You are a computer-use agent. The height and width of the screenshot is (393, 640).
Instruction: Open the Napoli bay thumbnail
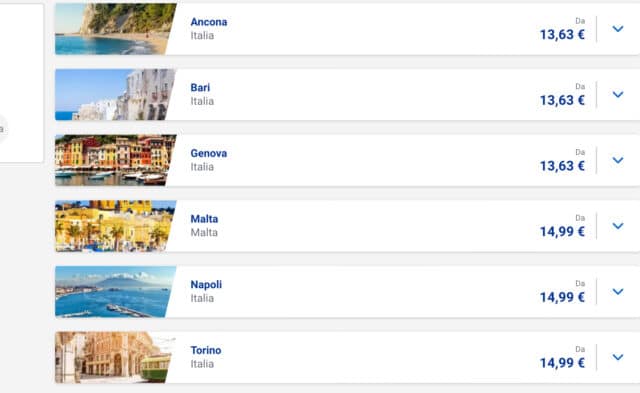point(116,291)
